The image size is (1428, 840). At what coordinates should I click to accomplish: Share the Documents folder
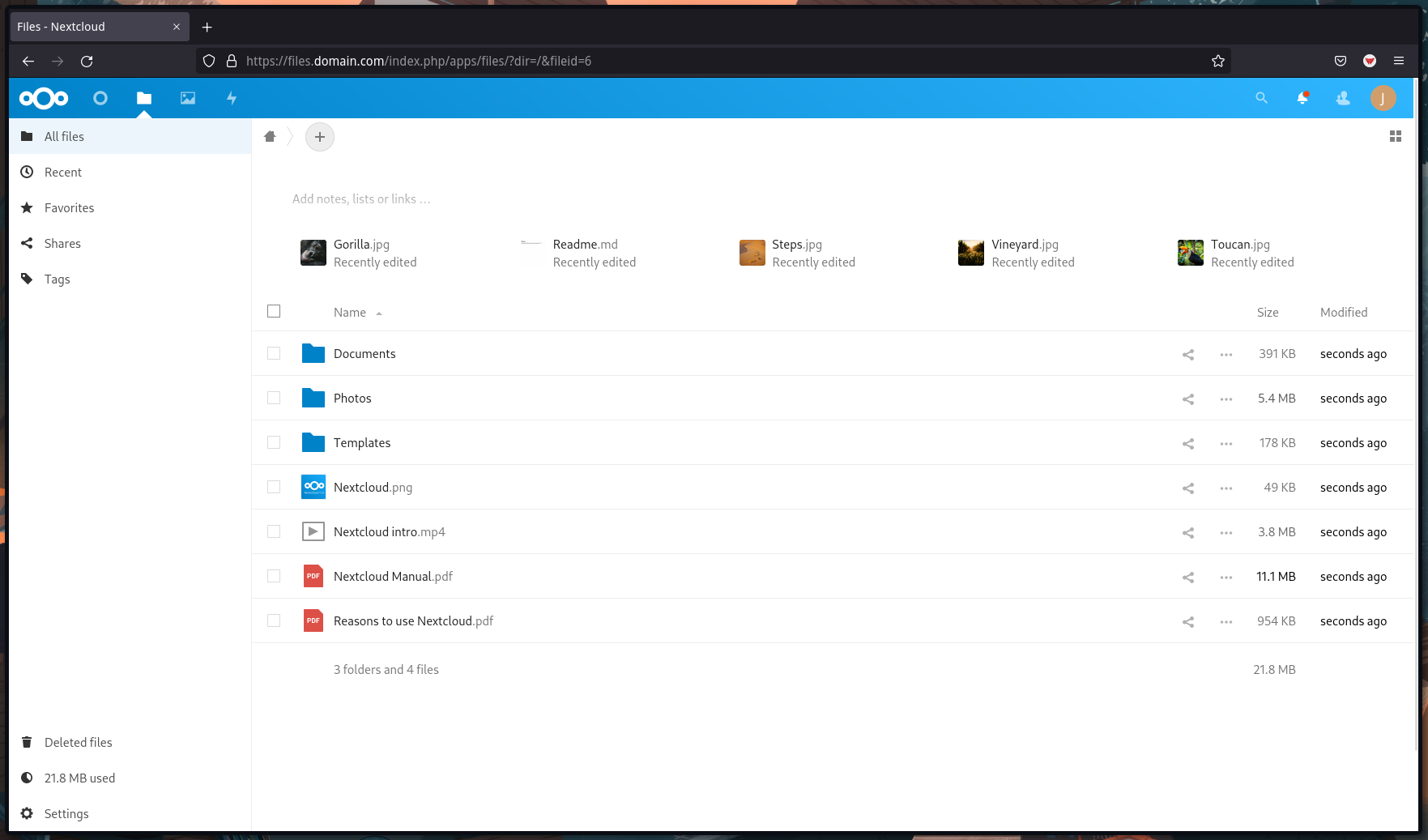click(x=1188, y=354)
